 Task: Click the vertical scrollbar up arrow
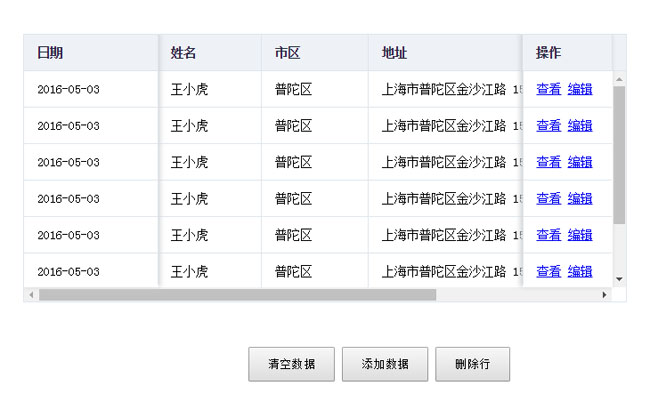(x=619, y=78)
